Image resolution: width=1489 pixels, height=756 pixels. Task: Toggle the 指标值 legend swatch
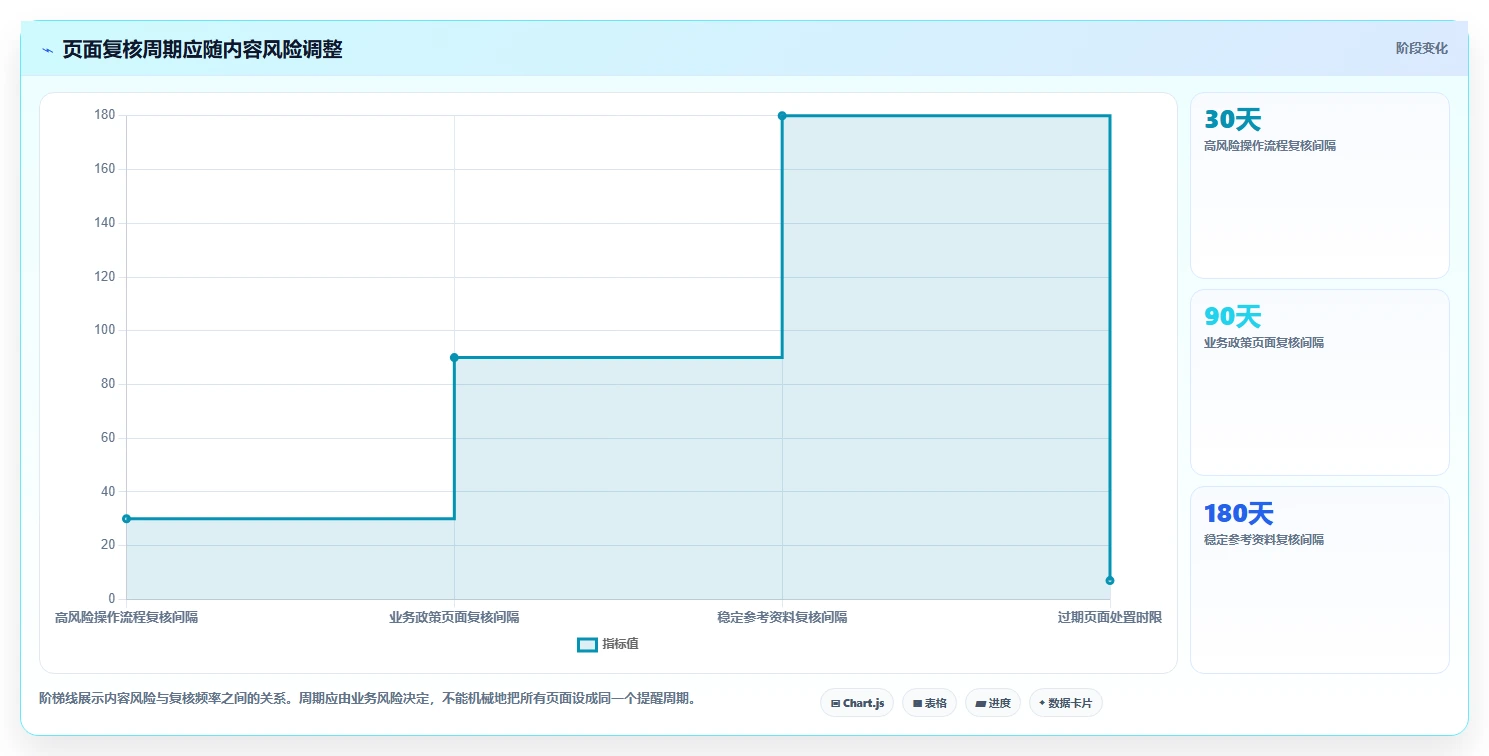(x=587, y=644)
